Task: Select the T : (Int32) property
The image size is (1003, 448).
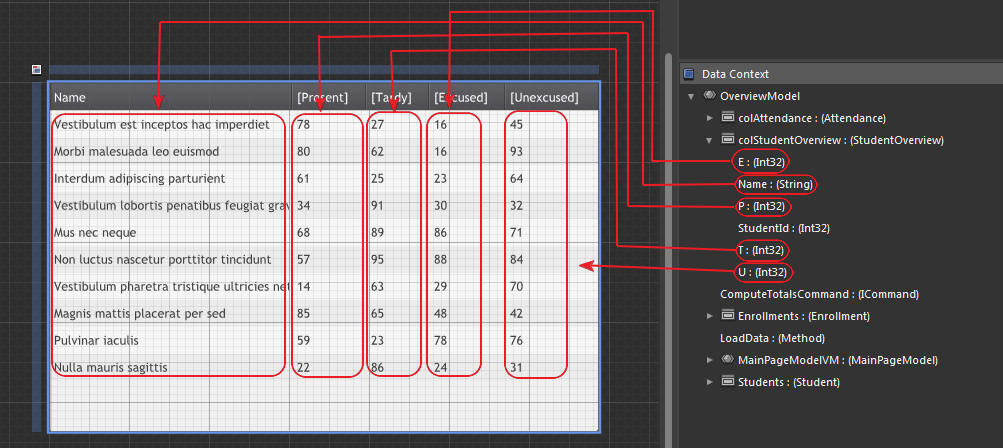Action: pyautogui.click(x=761, y=250)
